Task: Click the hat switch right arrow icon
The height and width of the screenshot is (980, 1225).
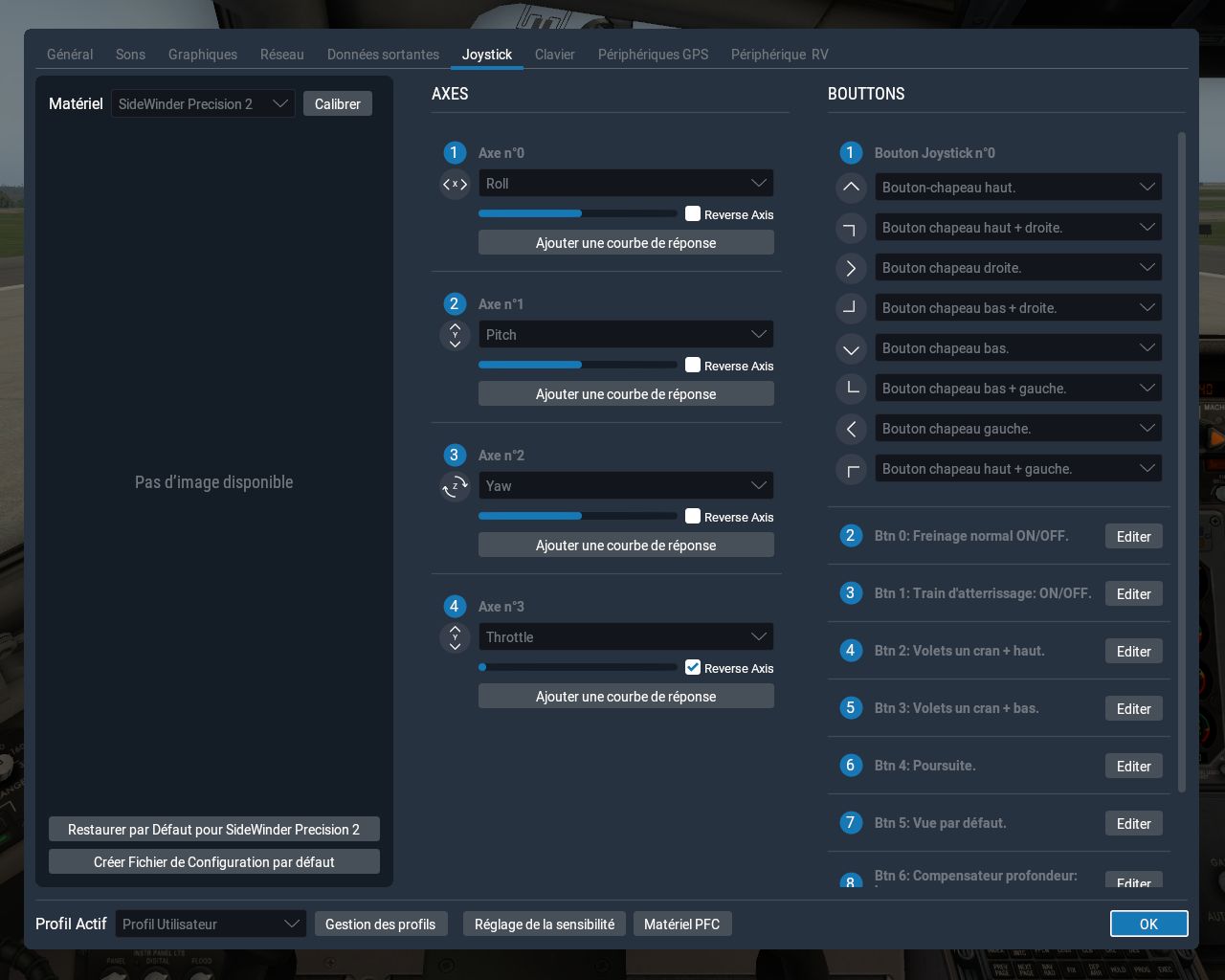Action: click(851, 268)
